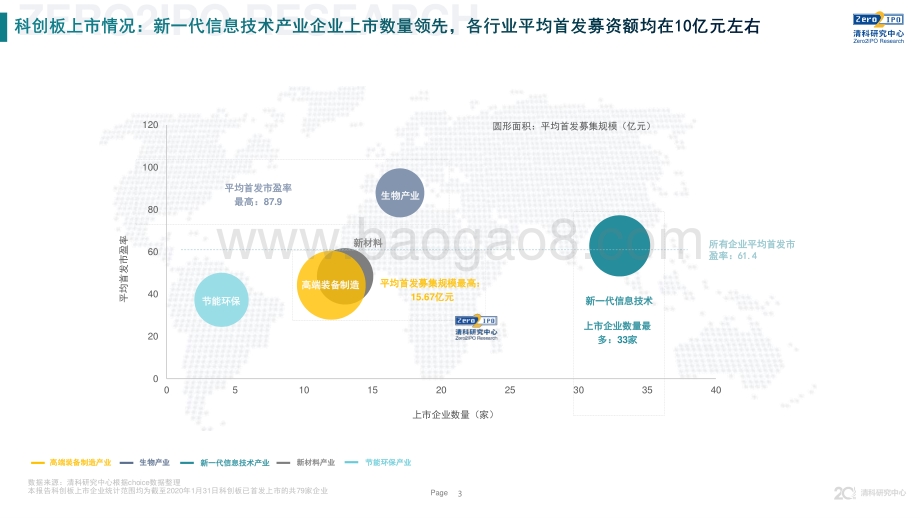Click the x-axis tick label 30

[x=579, y=390]
